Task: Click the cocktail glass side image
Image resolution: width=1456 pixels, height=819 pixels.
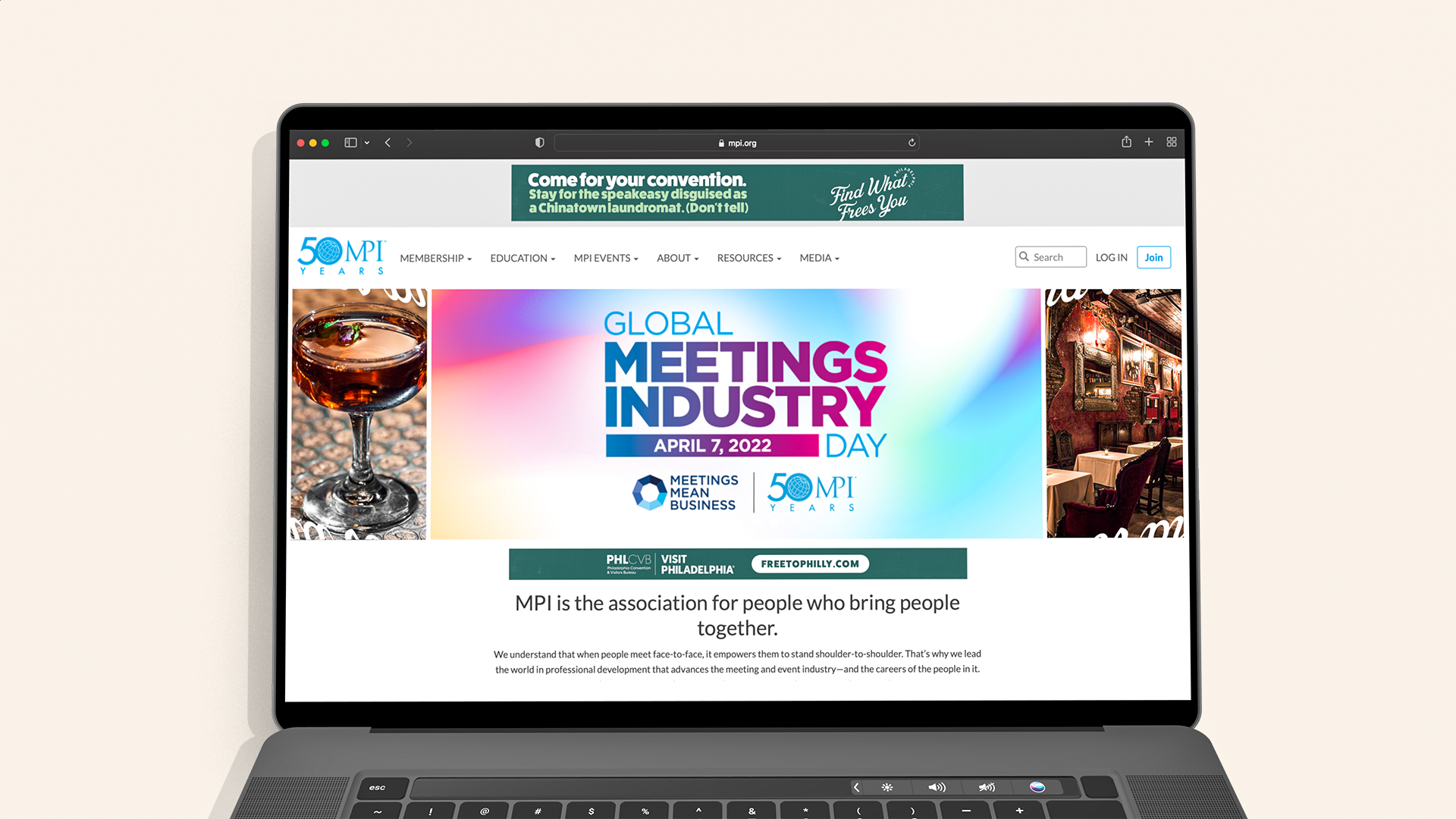Action: [x=359, y=414]
